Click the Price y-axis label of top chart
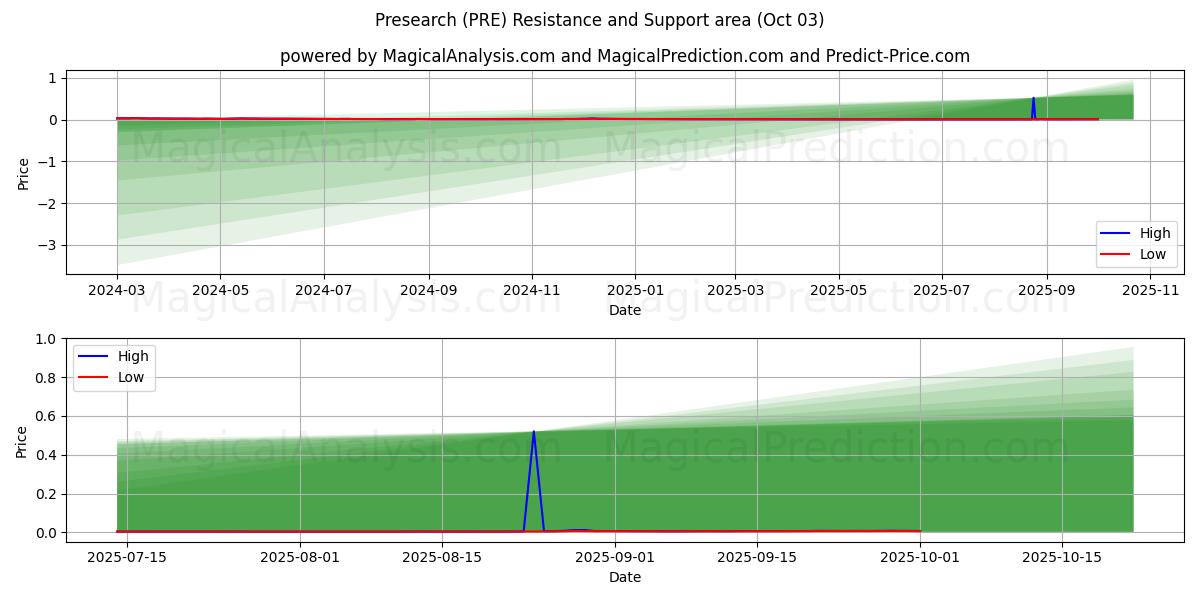This screenshot has height=600, width=1200. [23, 173]
